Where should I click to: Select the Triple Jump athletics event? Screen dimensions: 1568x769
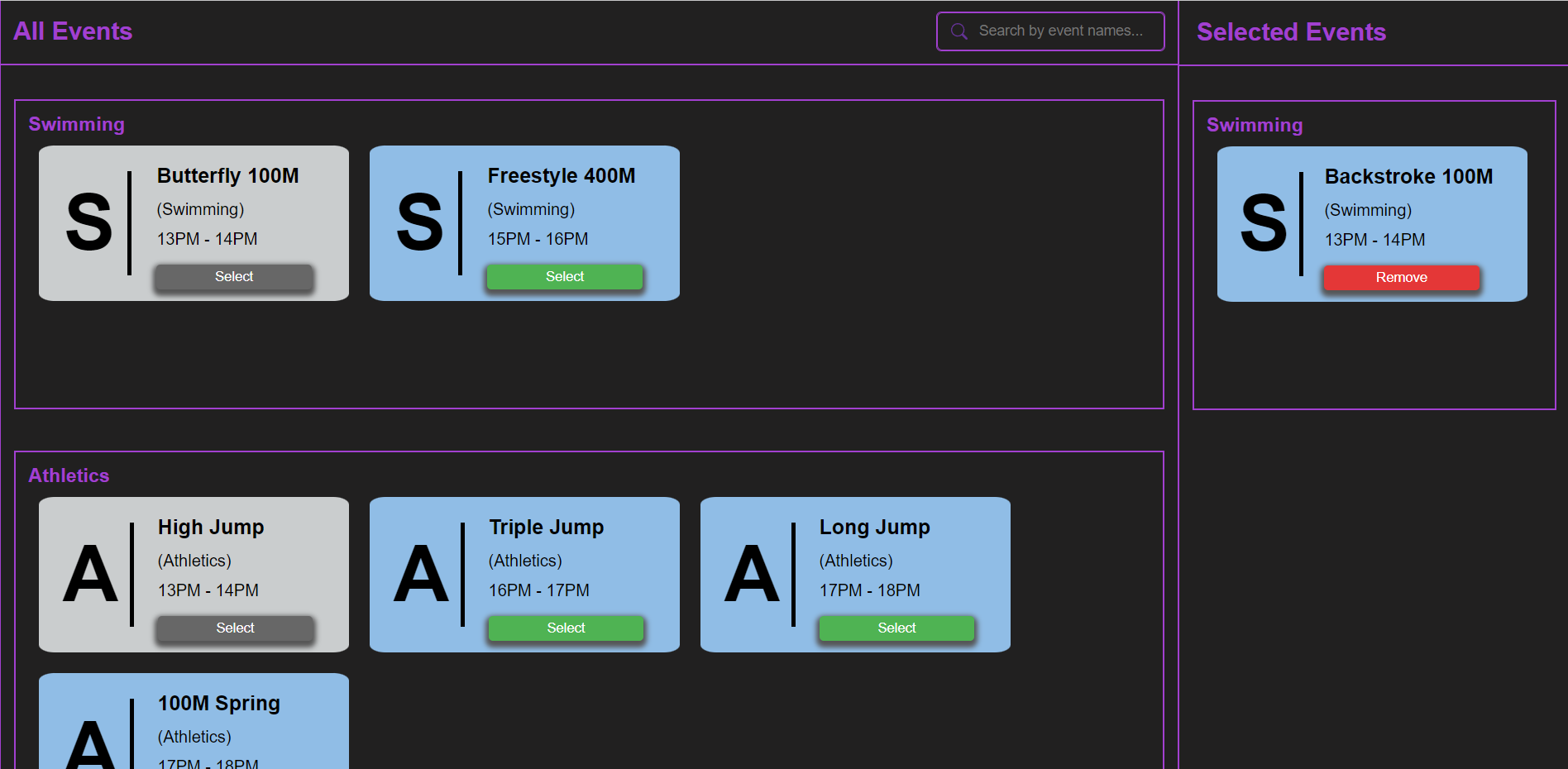pos(566,628)
